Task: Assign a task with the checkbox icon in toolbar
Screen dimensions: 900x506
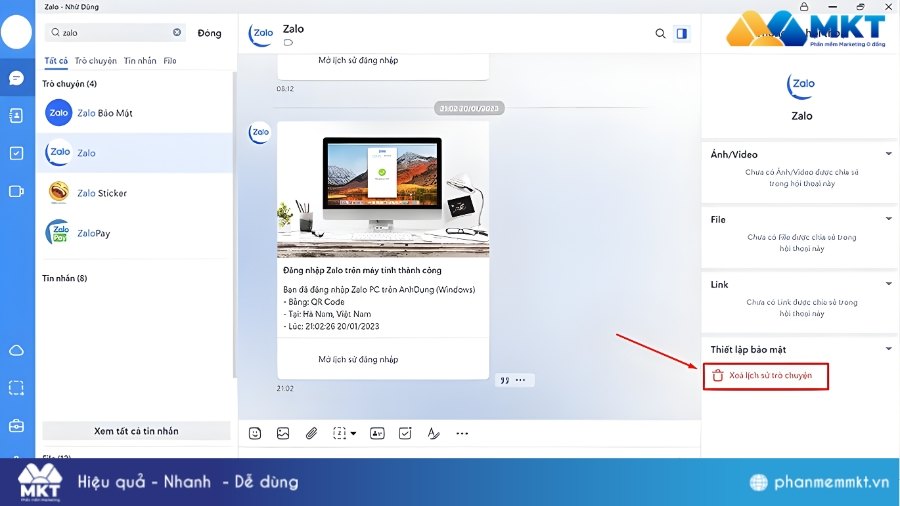Action: click(x=405, y=433)
